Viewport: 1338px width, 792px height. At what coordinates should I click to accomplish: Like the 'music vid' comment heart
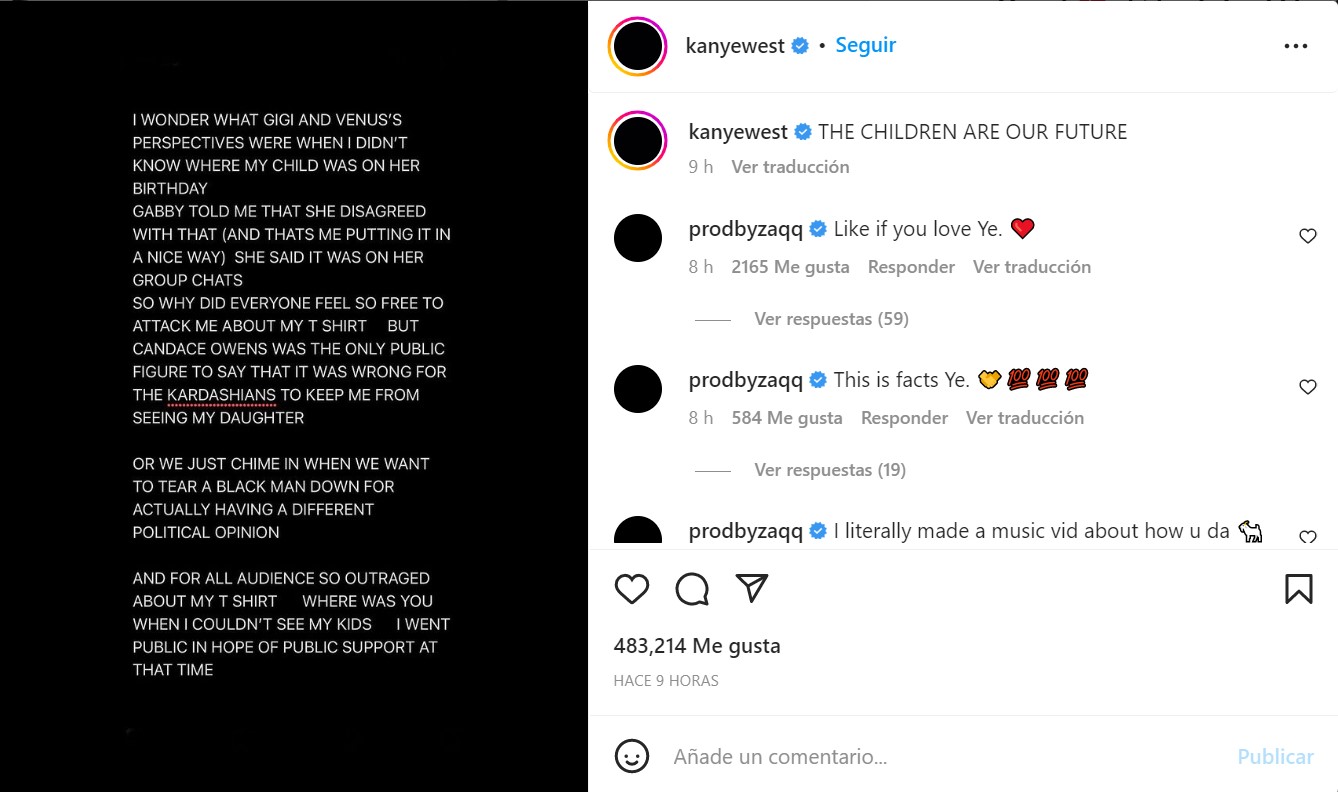click(1307, 537)
